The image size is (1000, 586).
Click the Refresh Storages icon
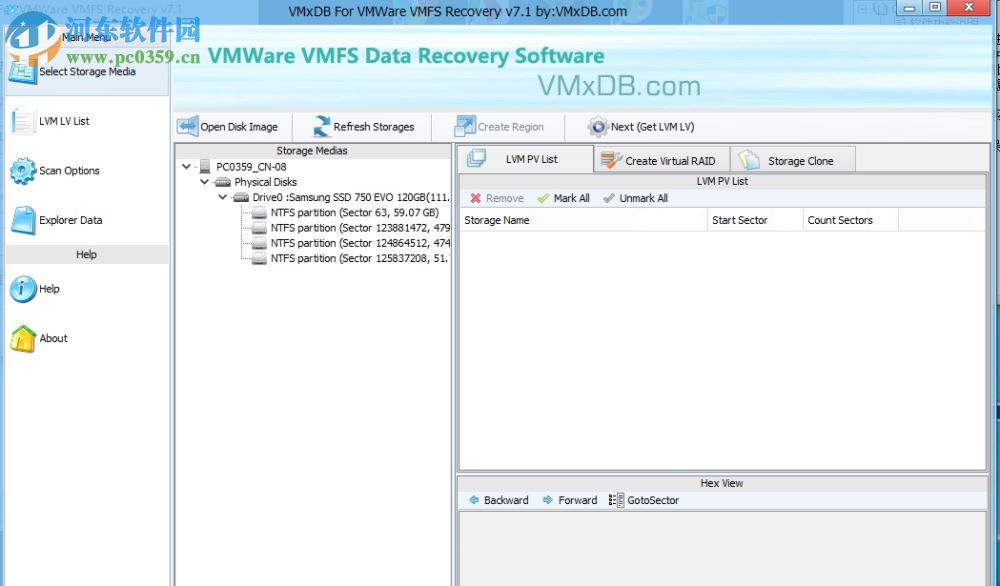[x=319, y=126]
